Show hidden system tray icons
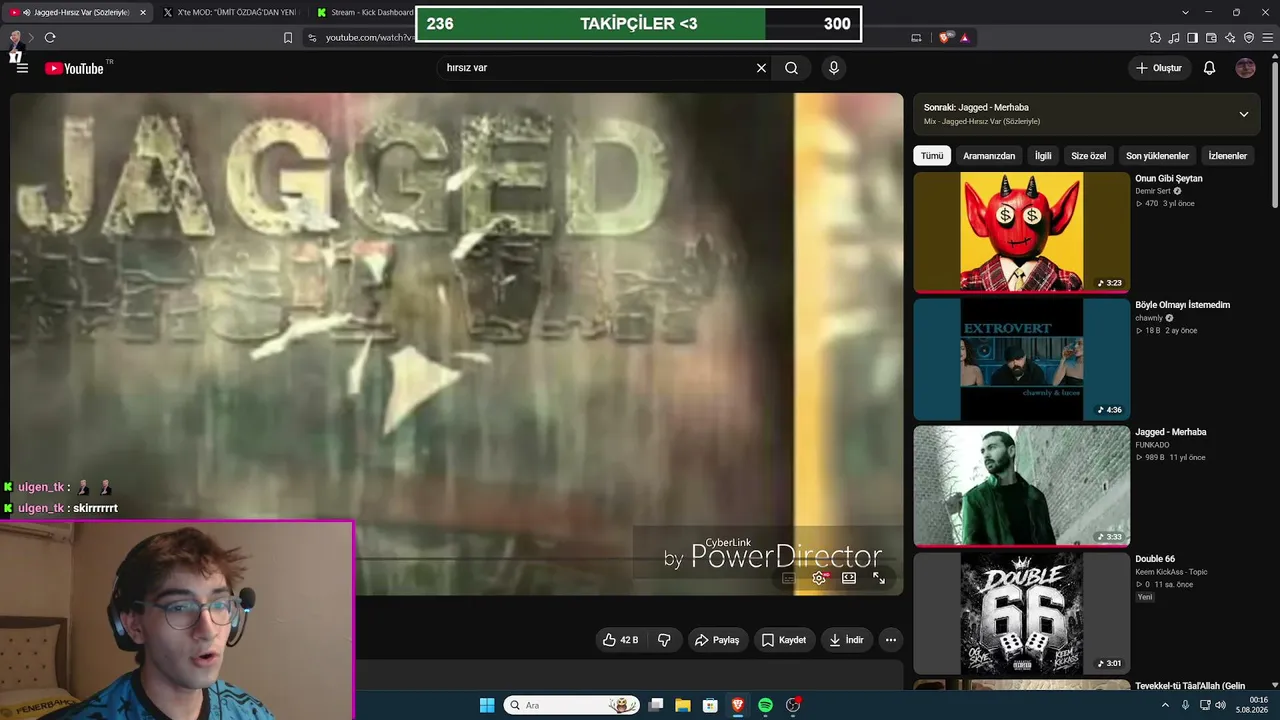The width and height of the screenshot is (1280, 720). (1164, 705)
